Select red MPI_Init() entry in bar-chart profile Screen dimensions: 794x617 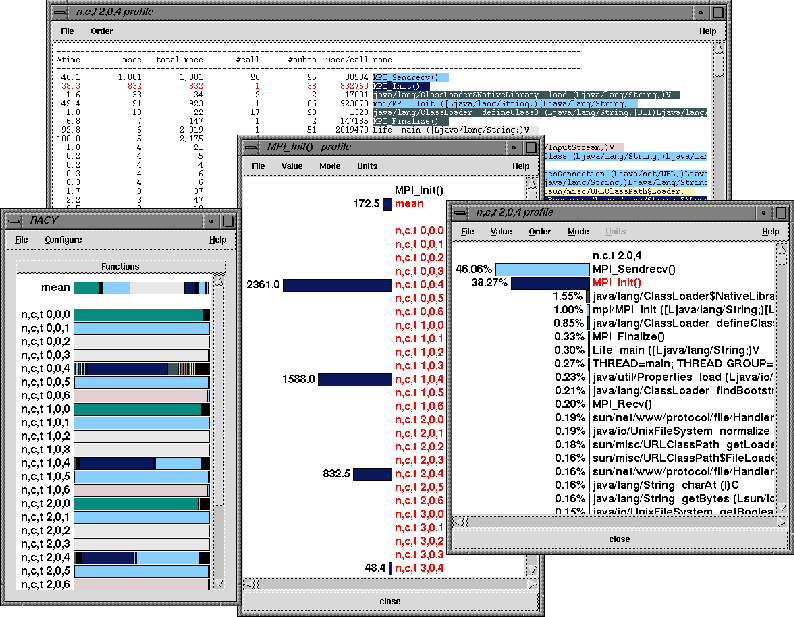coord(618,283)
